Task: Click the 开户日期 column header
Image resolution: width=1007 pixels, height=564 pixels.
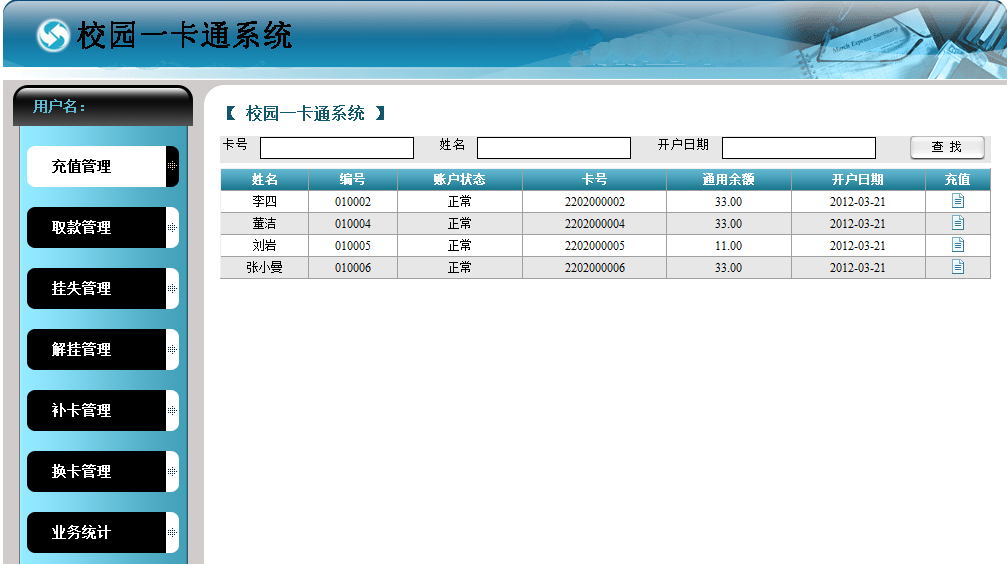Action: 858,179
